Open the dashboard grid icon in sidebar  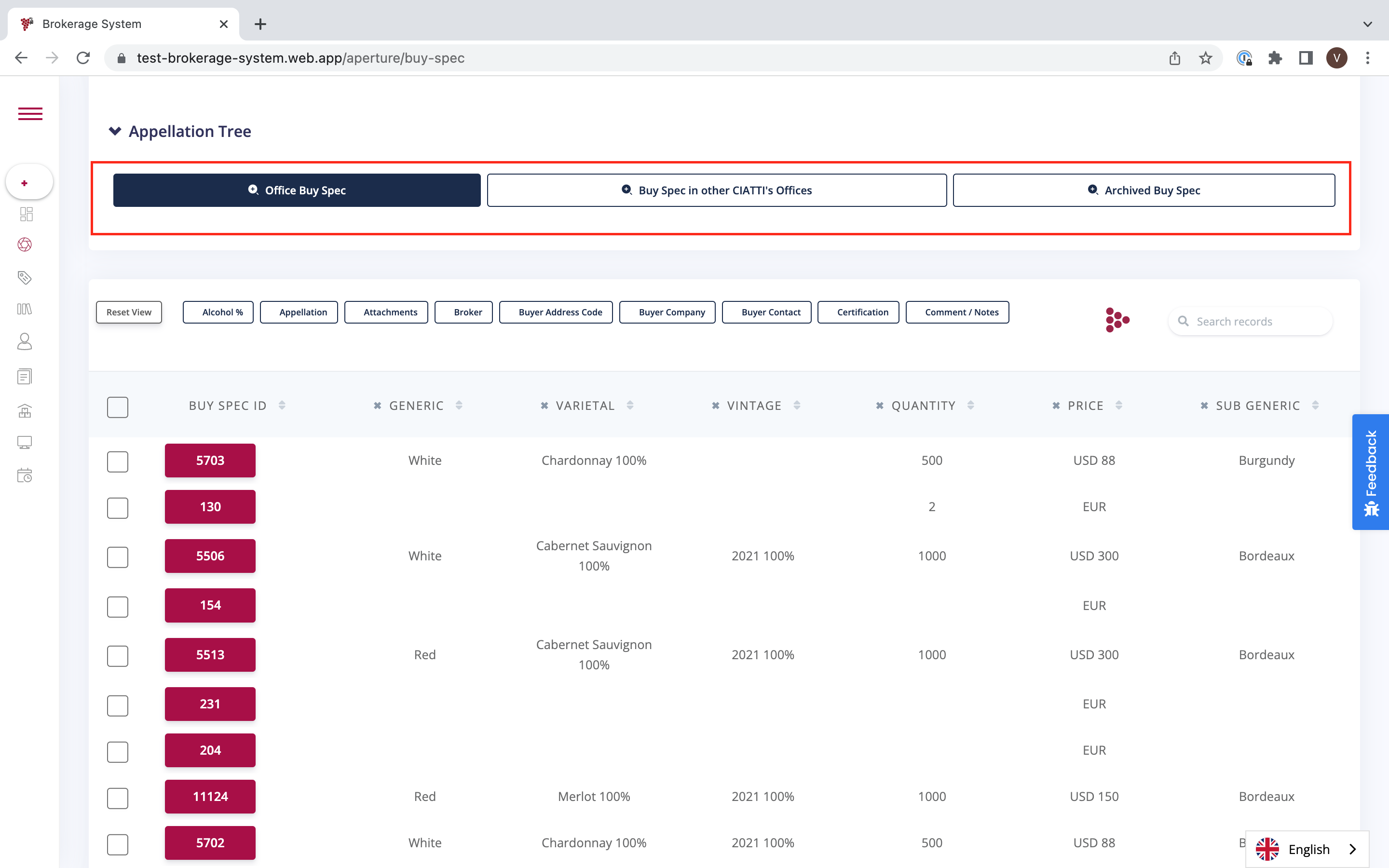pos(26,214)
